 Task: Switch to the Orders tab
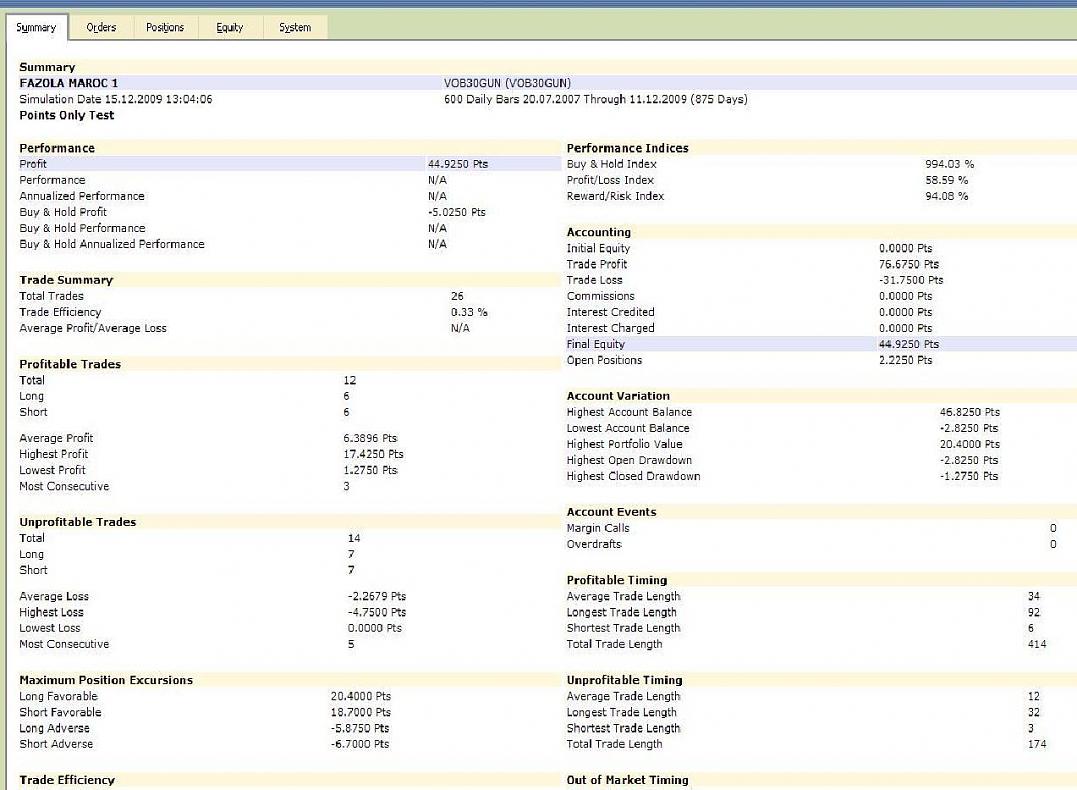click(101, 28)
